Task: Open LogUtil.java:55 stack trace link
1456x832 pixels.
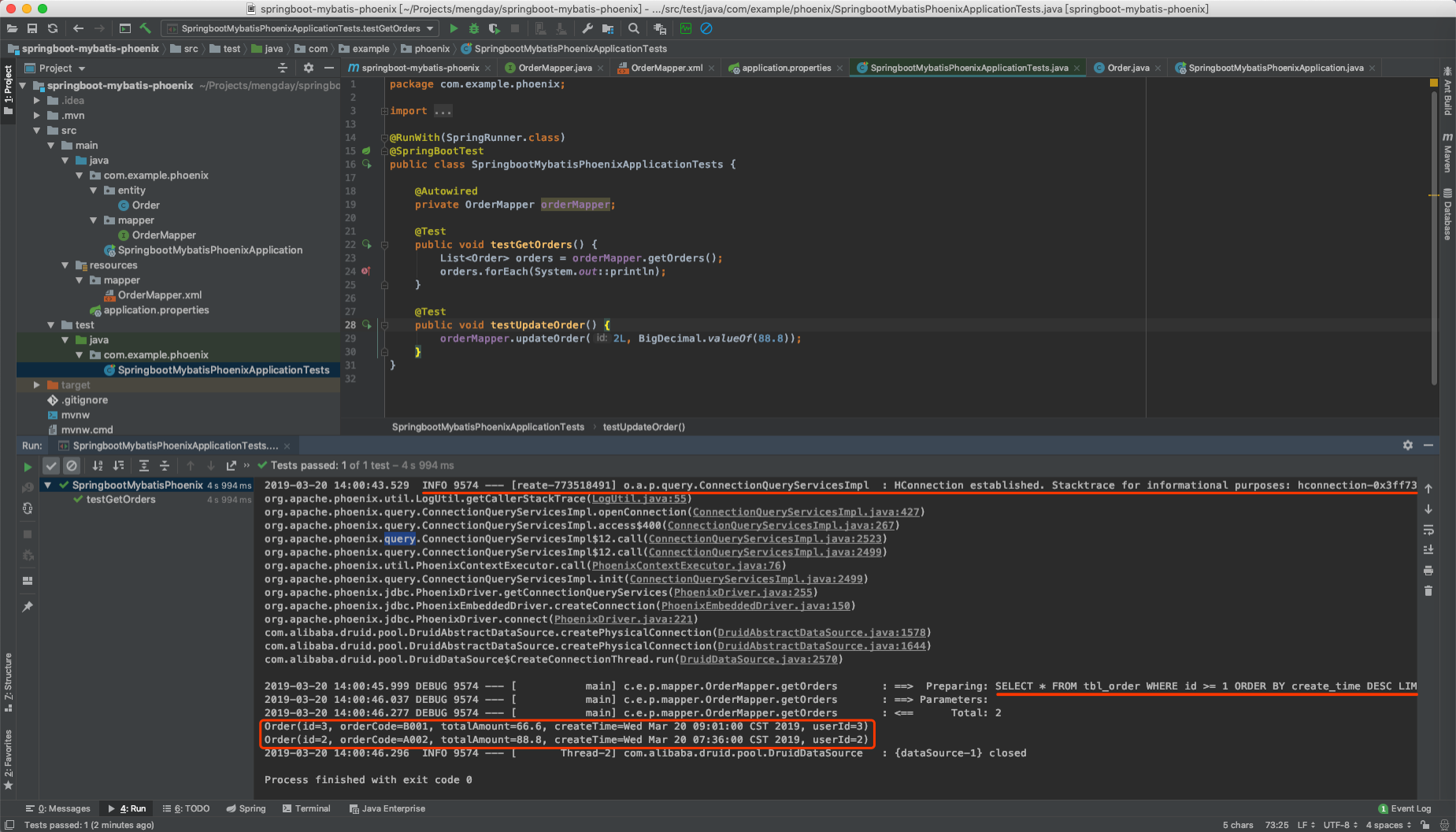Action: 639,498
